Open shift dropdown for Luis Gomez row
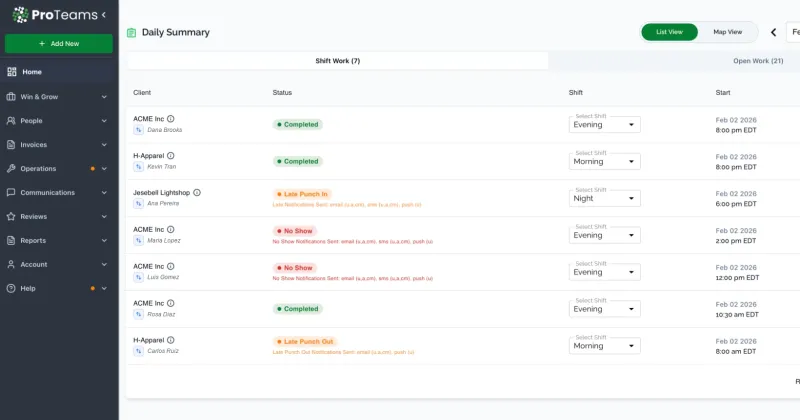Screen dimensions: 800x420 click(605, 272)
